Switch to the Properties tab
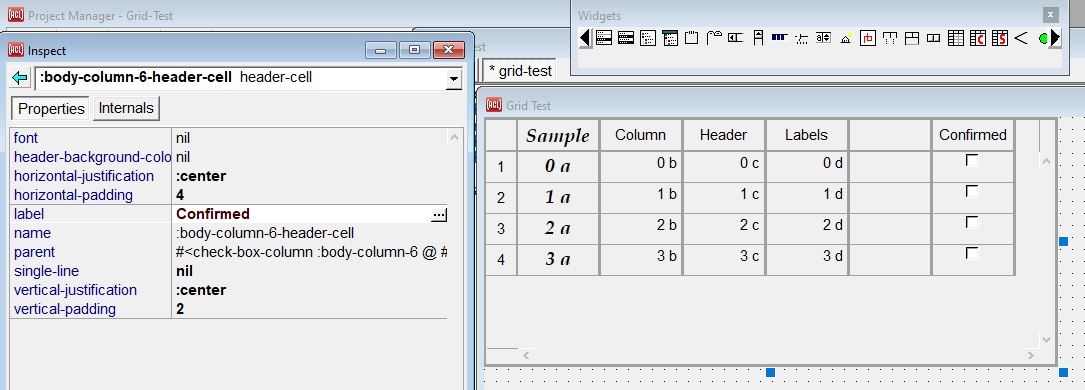Image resolution: width=1085 pixels, height=390 pixels. [51, 109]
